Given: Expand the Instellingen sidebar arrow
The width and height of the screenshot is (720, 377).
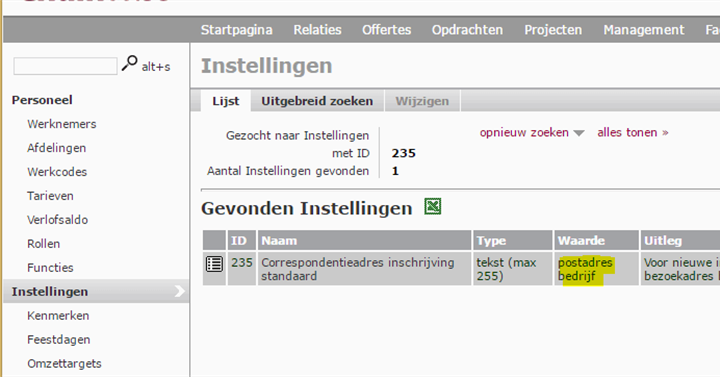Looking at the screenshot, I should click(180, 291).
